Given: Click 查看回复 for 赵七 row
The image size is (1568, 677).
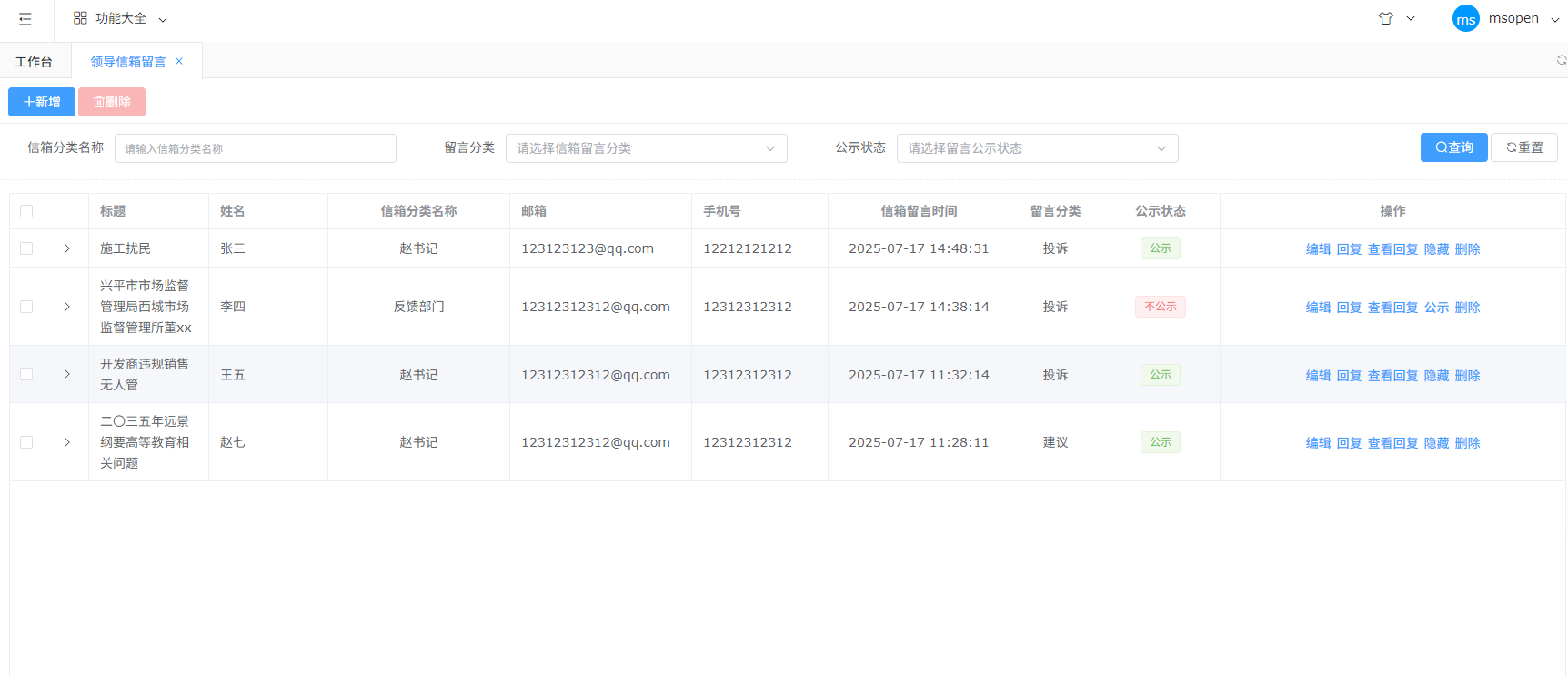Looking at the screenshot, I should coord(1392,443).
